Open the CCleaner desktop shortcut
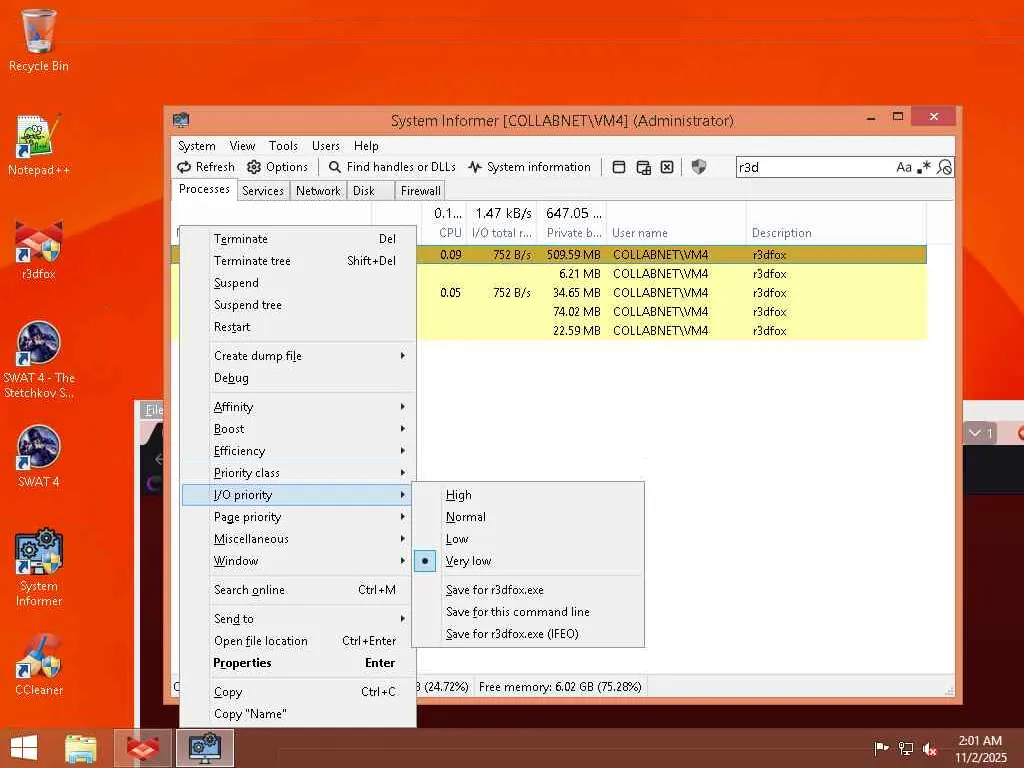This screenshot has width=1024, height=768. pyautogui.click(x=39, y=665)
